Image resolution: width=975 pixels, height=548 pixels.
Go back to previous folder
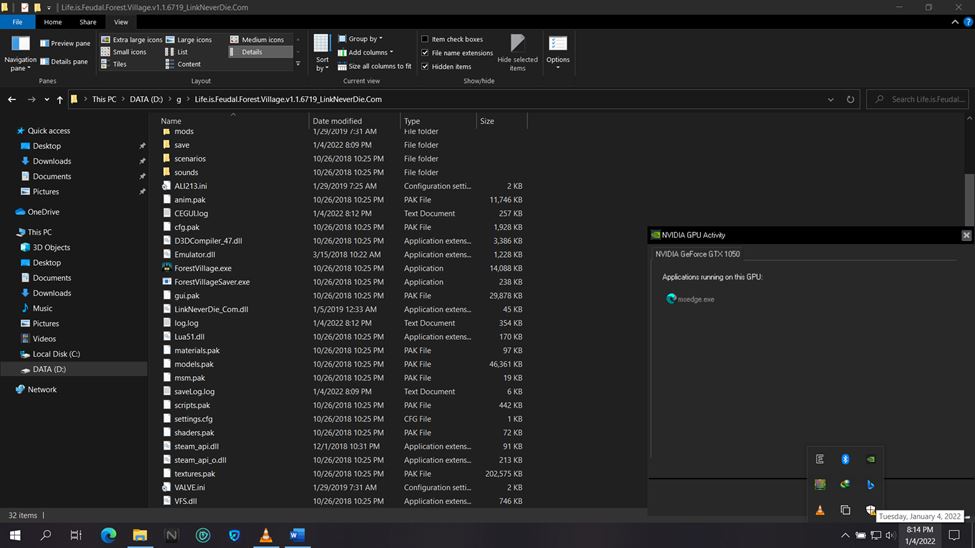tap(12, 100)
